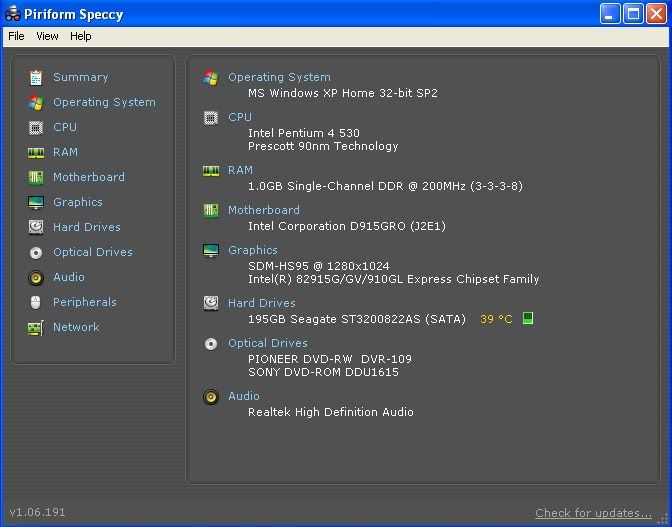Image resolution: width=672 pixels, height=527 pixels.
Task: Open Motherboard section in sidebar
Action: pos(89,177)
